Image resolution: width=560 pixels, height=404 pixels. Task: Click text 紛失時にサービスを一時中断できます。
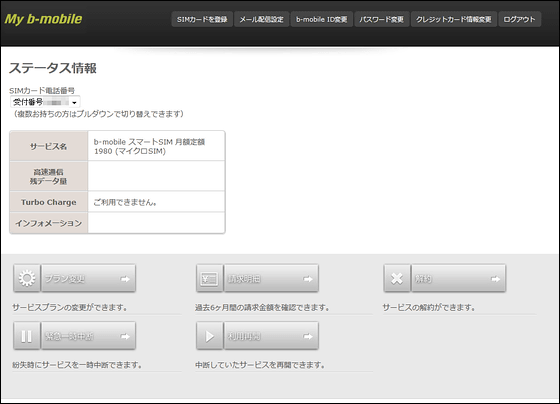pos(77,365)
